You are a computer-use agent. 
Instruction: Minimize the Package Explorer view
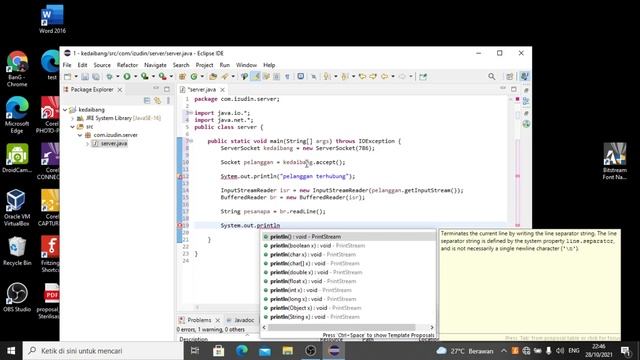tap(156, 89)
